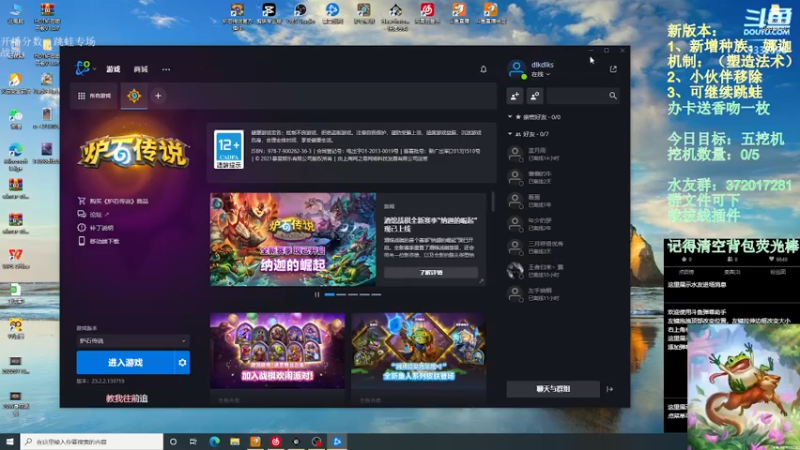Open Task View on the taskbar

[193, 441]
